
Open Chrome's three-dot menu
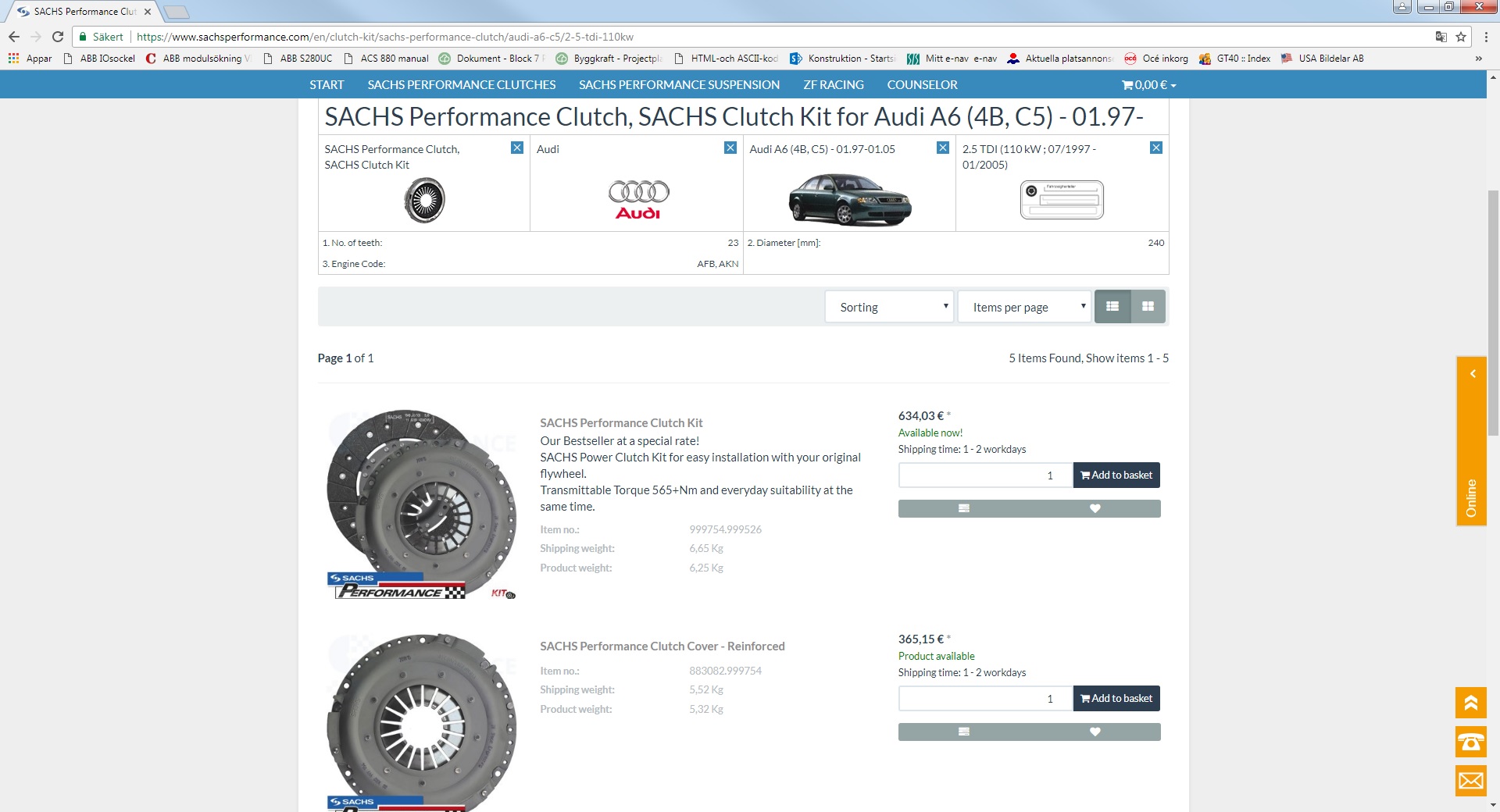tap(1485, 37)
